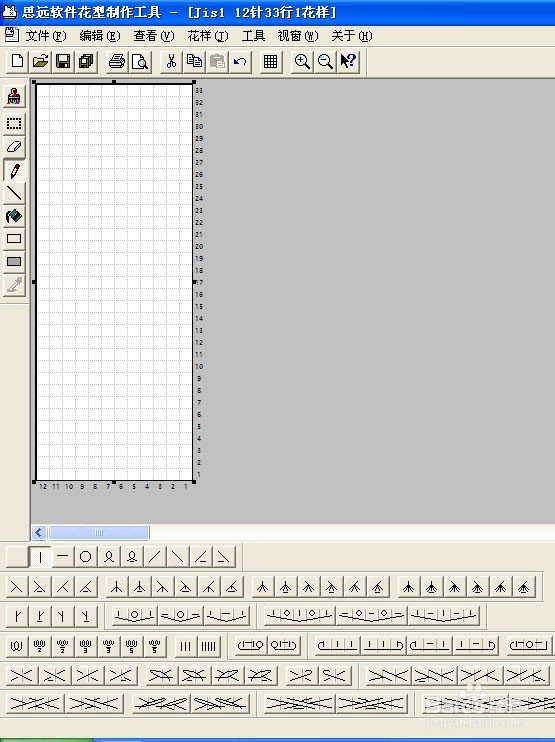Open the 工具 menu

253,36
